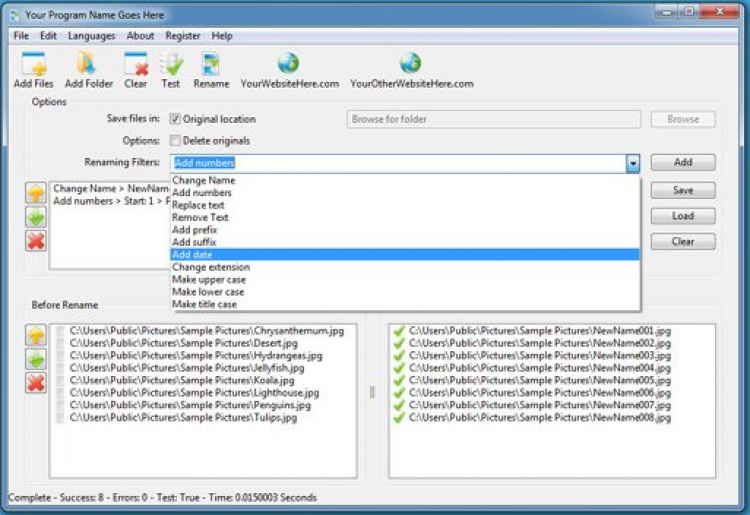Screen dimensions: 750x515
Task: Open the Register menu
Action: coord(183,36)
